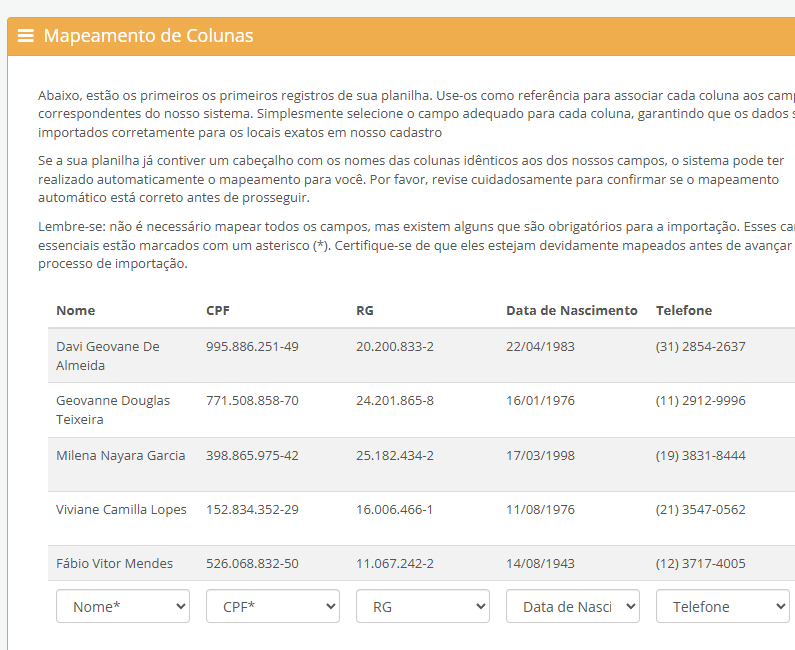
Task: Click phone number (21) 3547-0562
Action: click(x=701, y=510)
